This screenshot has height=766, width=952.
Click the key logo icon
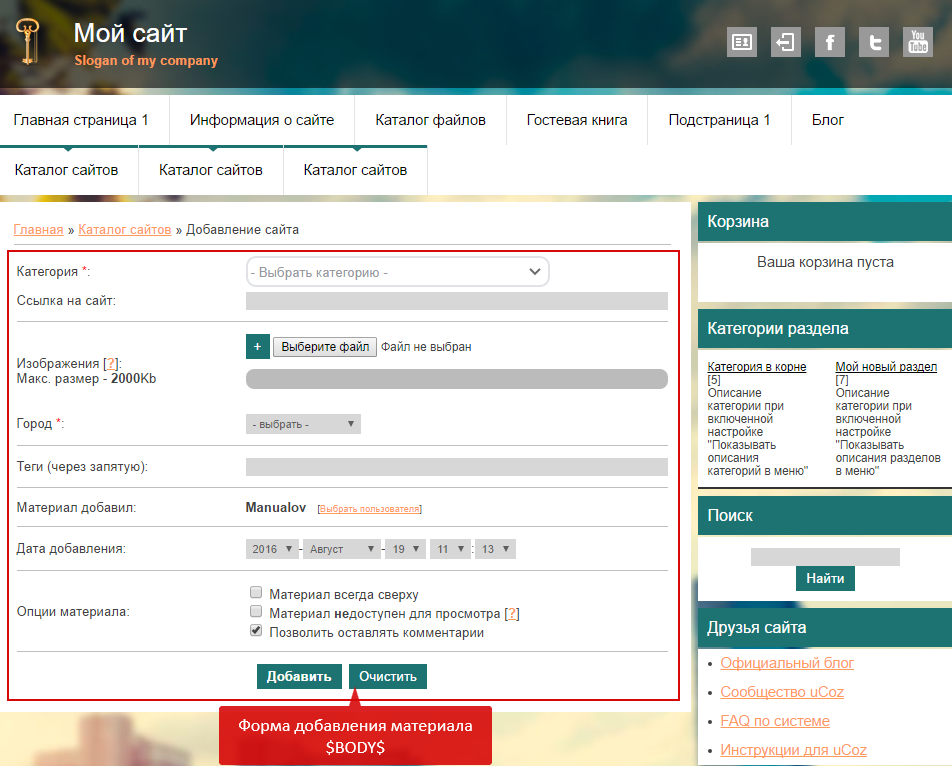[x=28, y=42]
